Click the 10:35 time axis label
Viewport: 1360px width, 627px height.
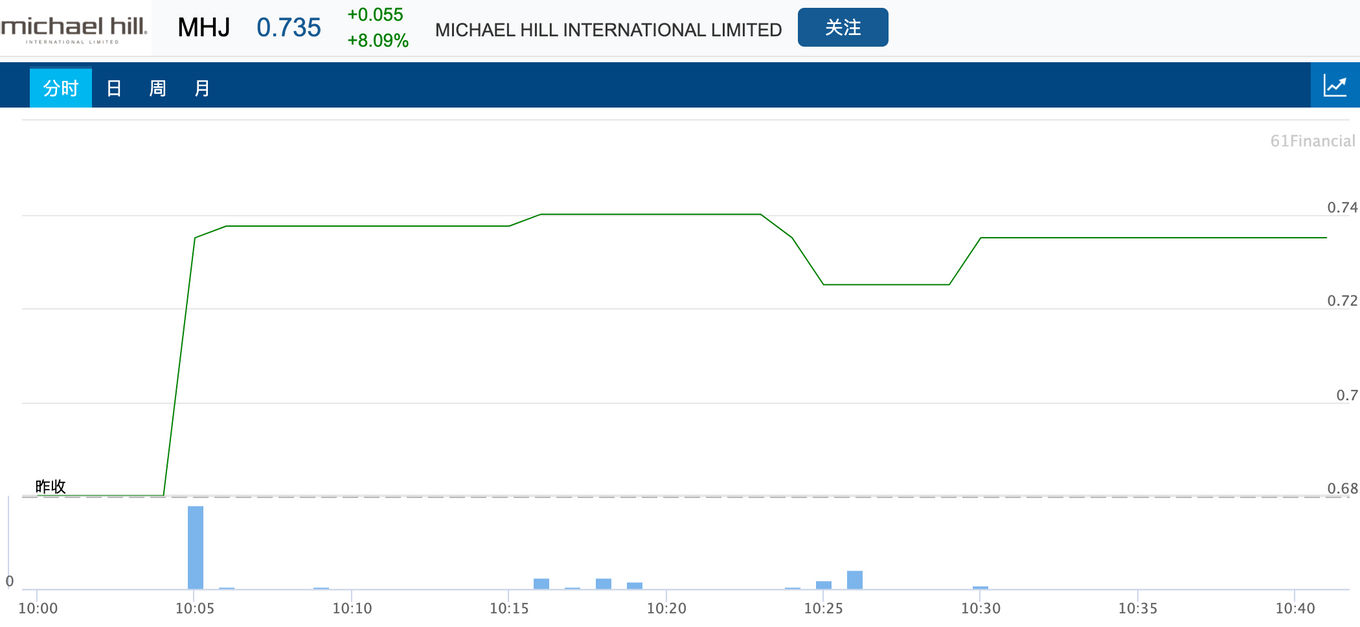(x=1138, y=608)
